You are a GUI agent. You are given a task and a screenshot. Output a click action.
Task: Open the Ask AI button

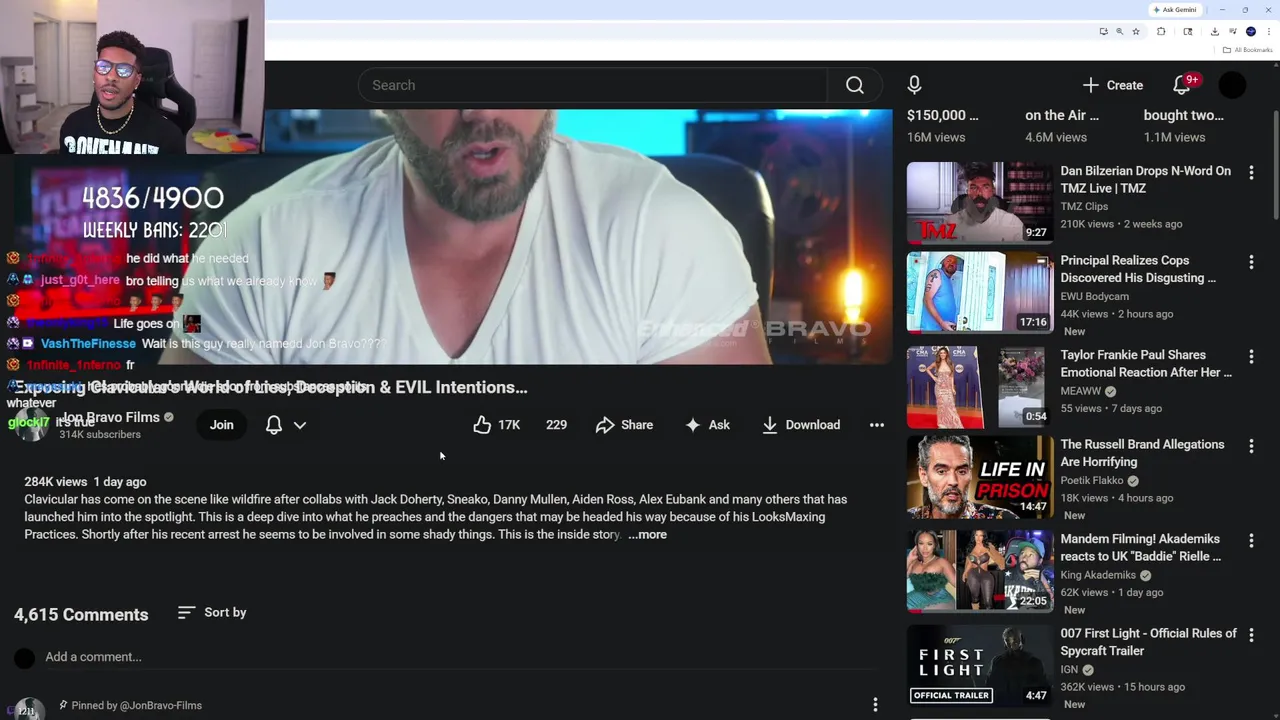(707, 425)
